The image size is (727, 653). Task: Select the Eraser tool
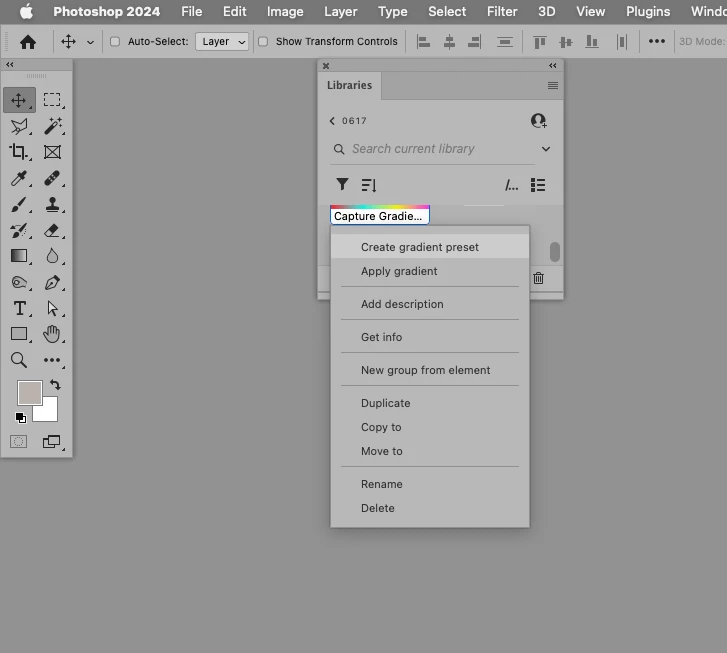pos(52,230)
